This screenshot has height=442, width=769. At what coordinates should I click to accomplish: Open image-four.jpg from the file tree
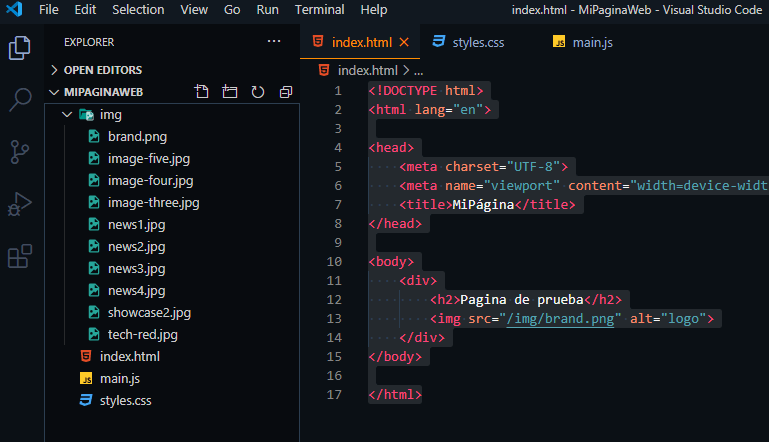(151, 181)
